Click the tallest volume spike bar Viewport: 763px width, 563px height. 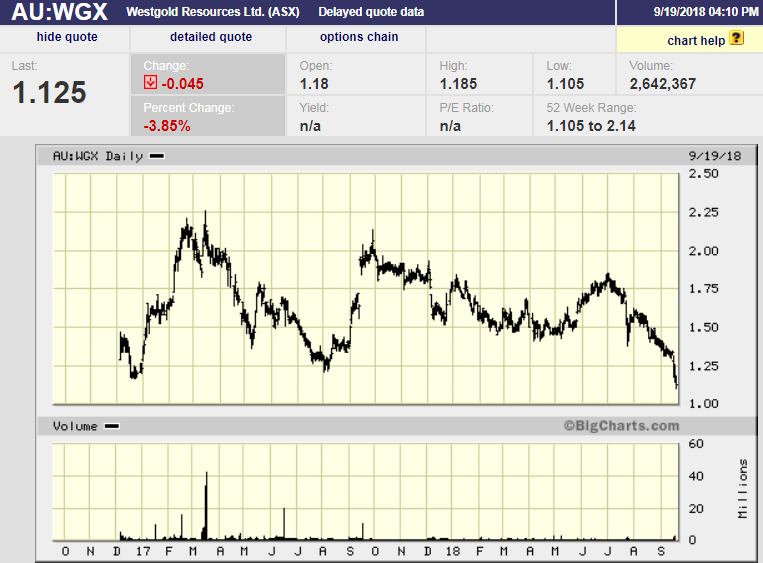(206, 506)
